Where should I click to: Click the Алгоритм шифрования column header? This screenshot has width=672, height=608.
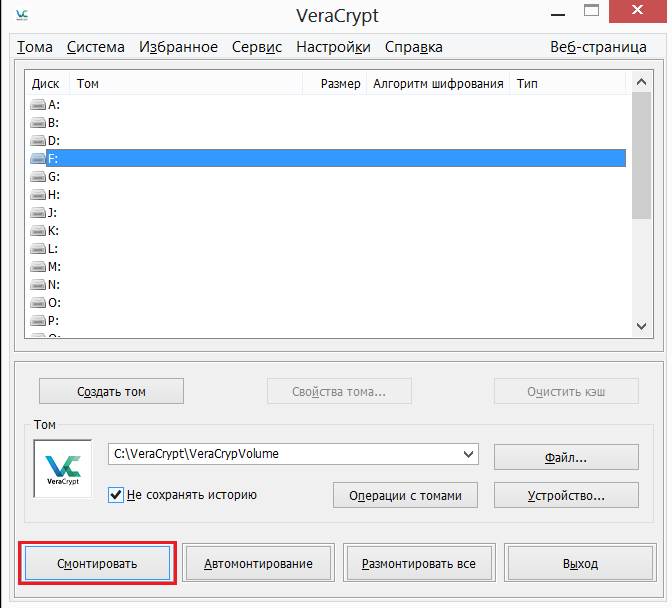(438, 84)
